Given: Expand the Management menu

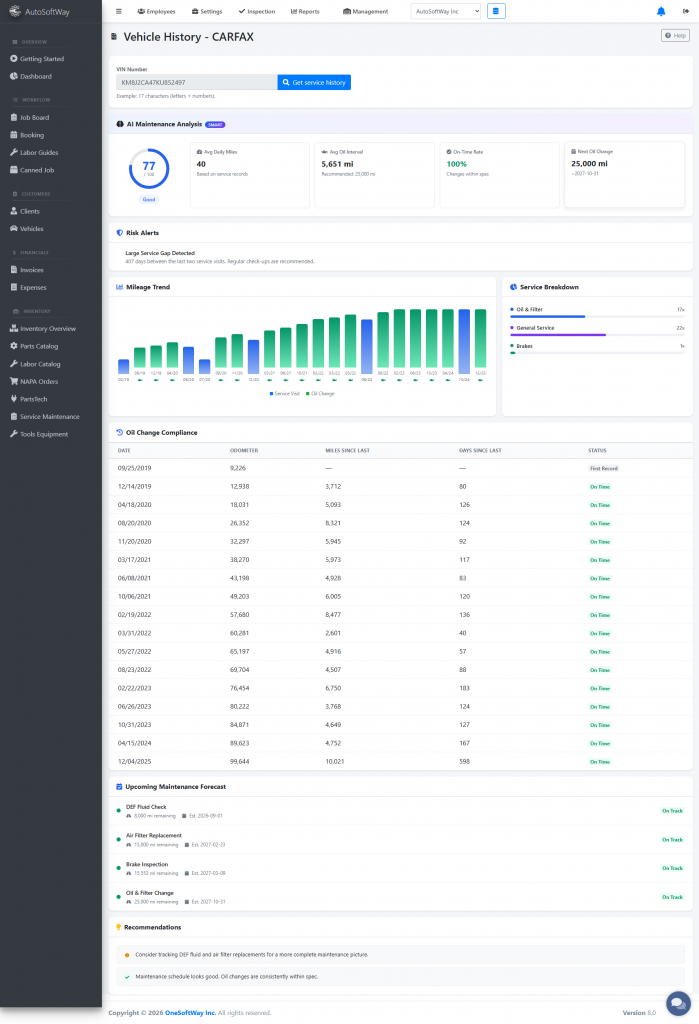Looking at the screenshot, I should pos(365,11).
